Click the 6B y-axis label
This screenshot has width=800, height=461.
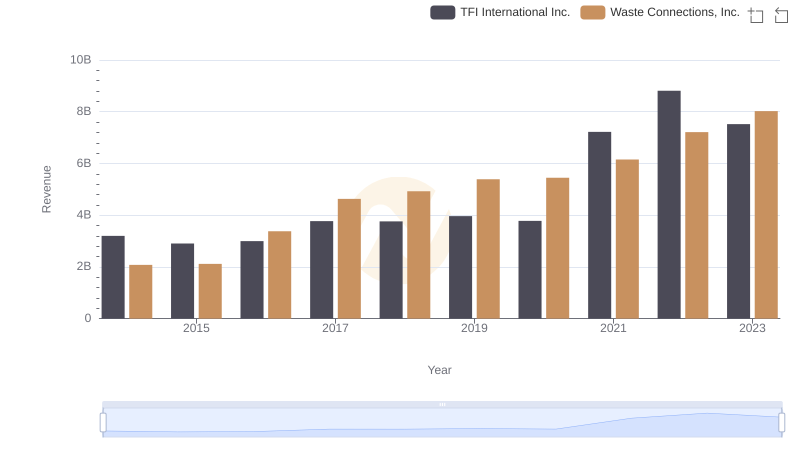pos(84,163)
